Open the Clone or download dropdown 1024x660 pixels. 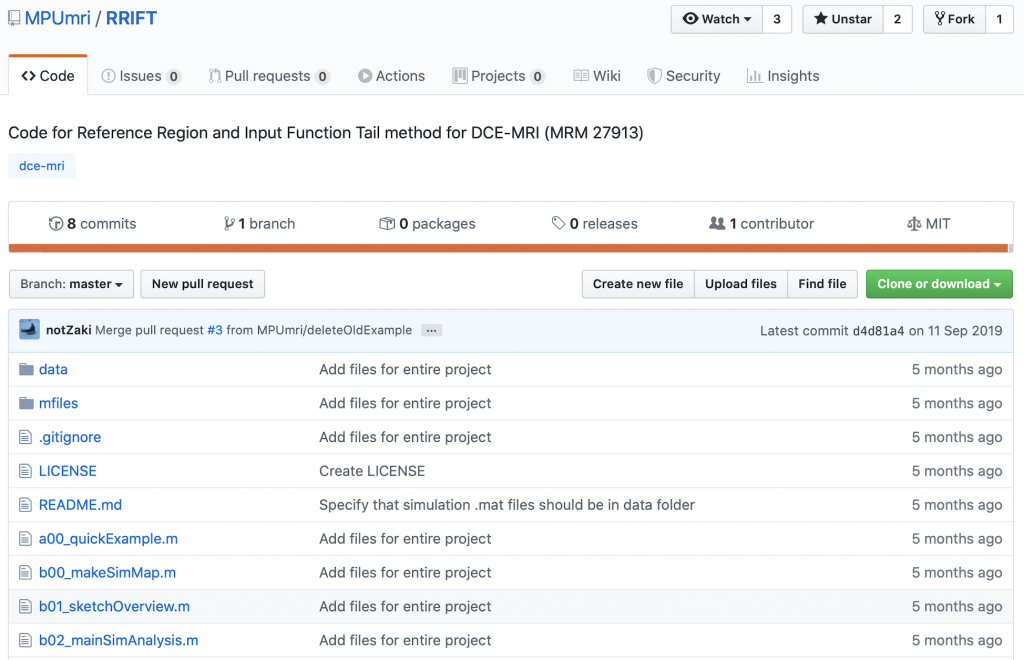(x=938, y=284)
